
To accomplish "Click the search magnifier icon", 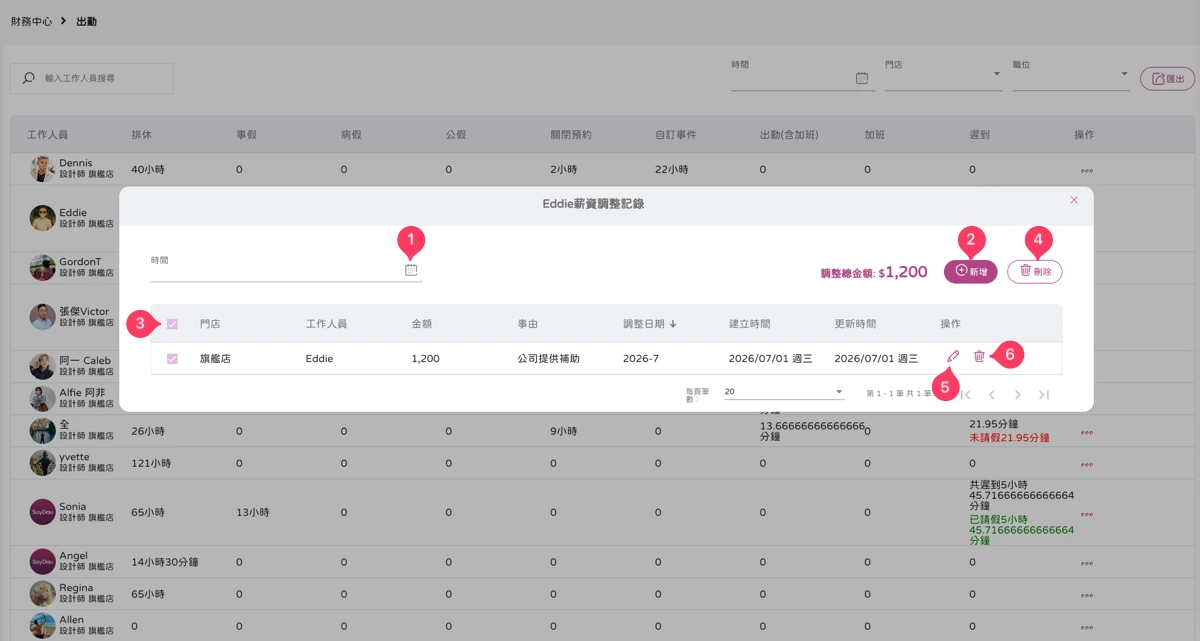I will tap(28, 78).
